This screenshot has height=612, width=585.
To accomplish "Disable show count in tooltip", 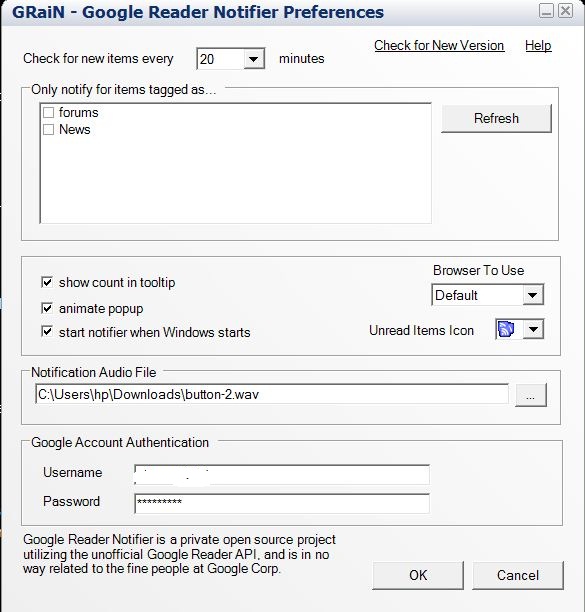I will [47, 282].
